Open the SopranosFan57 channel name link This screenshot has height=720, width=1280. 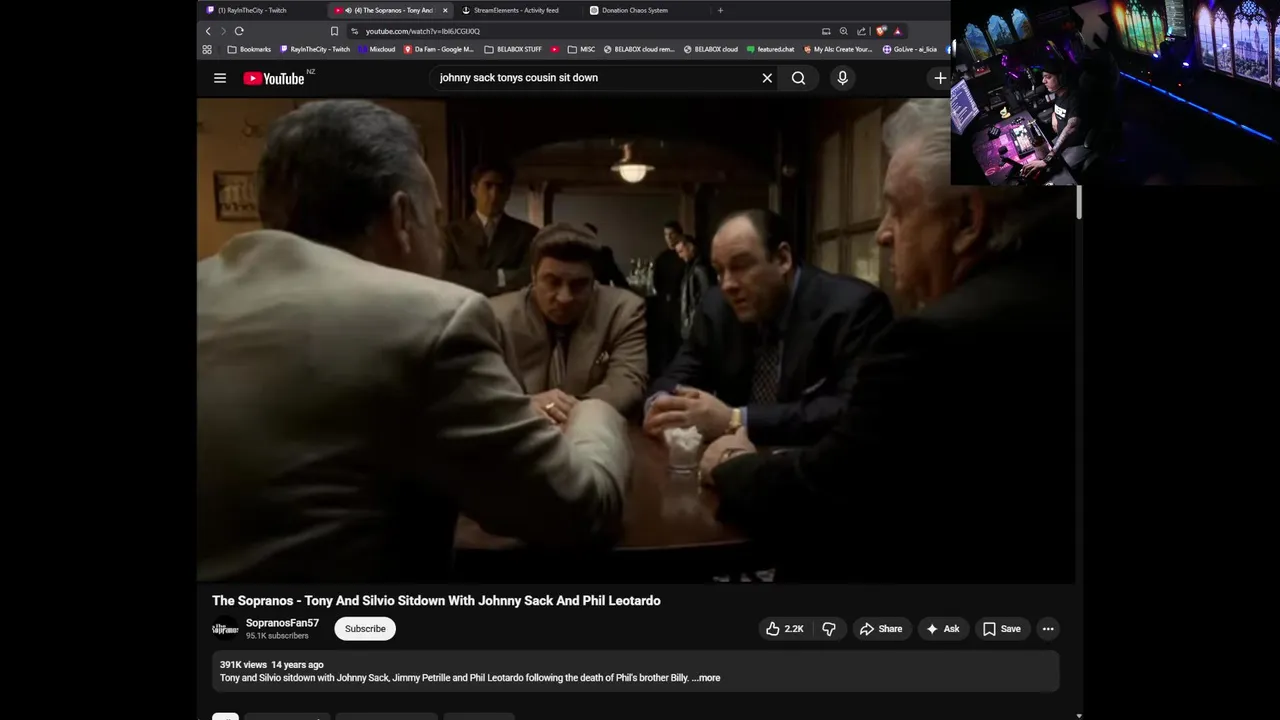click(282, 623)
